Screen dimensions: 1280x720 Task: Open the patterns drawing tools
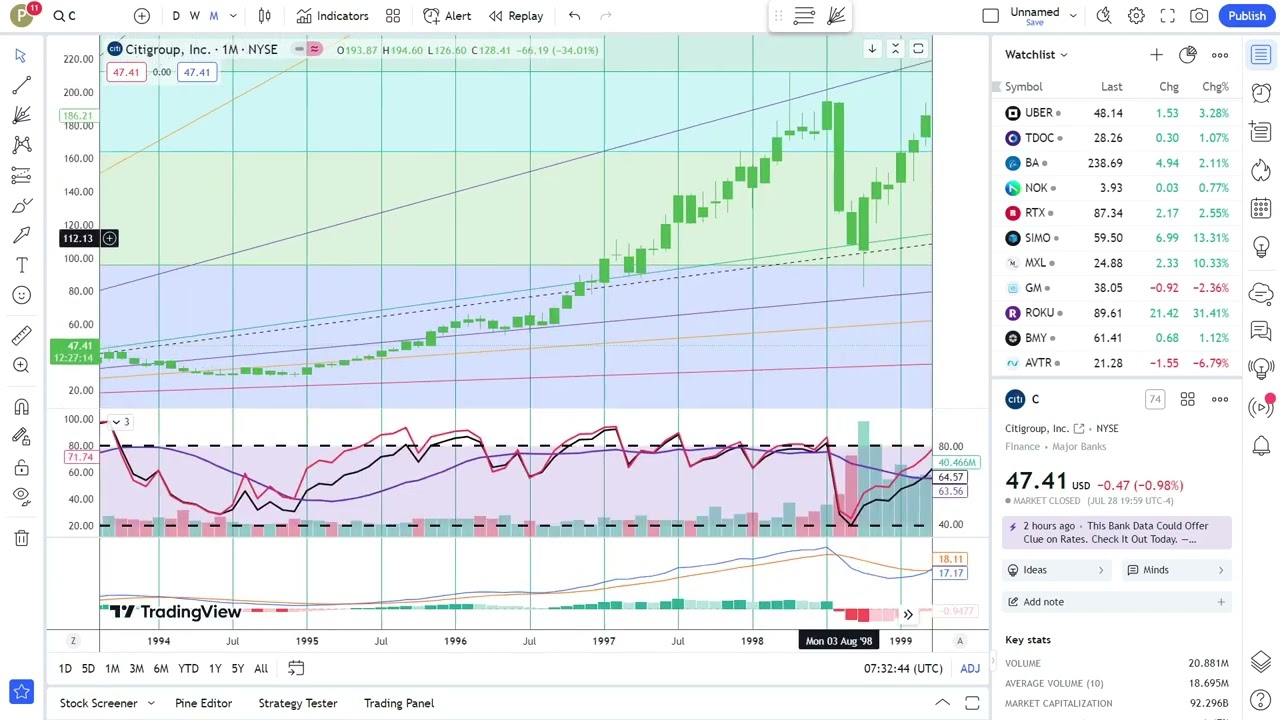tap(21, 145)
